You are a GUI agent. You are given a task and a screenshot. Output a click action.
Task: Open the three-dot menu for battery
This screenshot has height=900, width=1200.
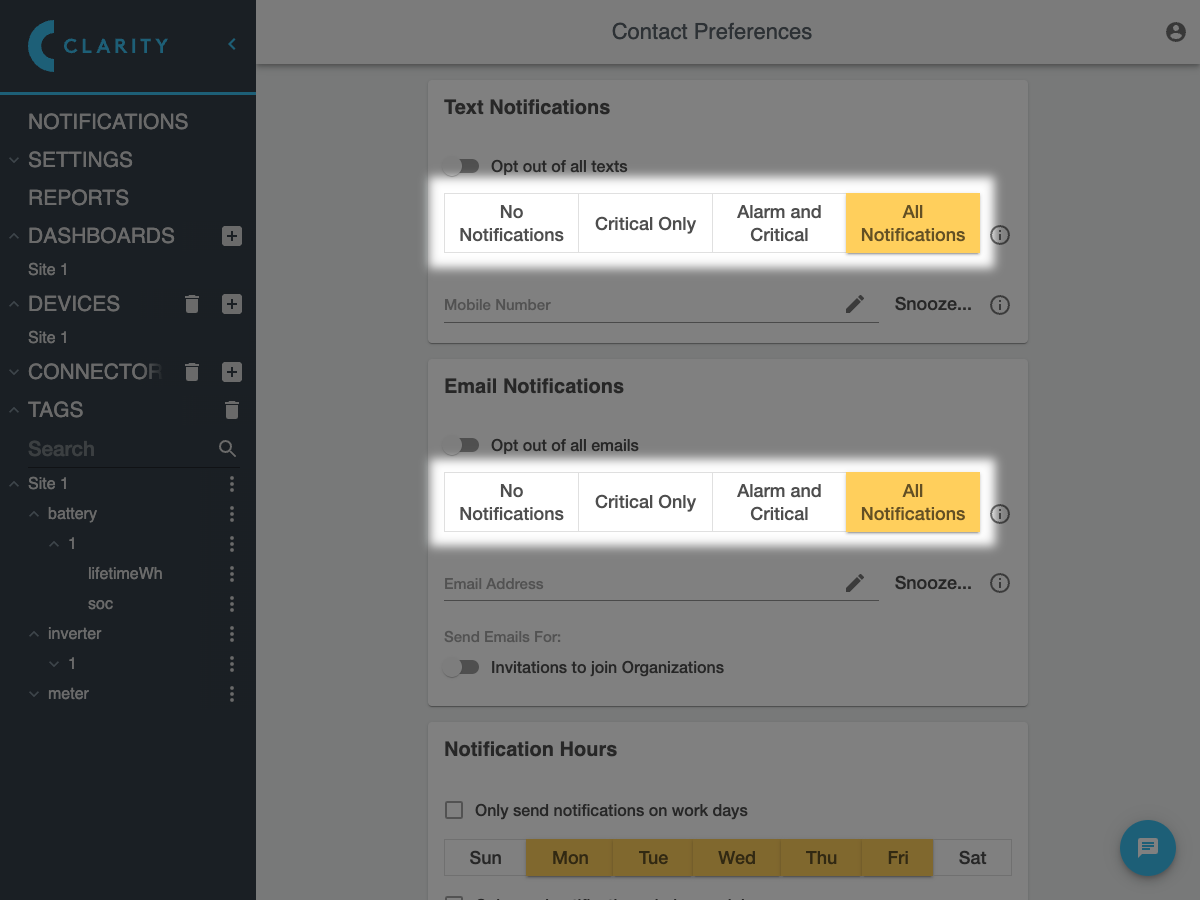(x=232, y=514)
